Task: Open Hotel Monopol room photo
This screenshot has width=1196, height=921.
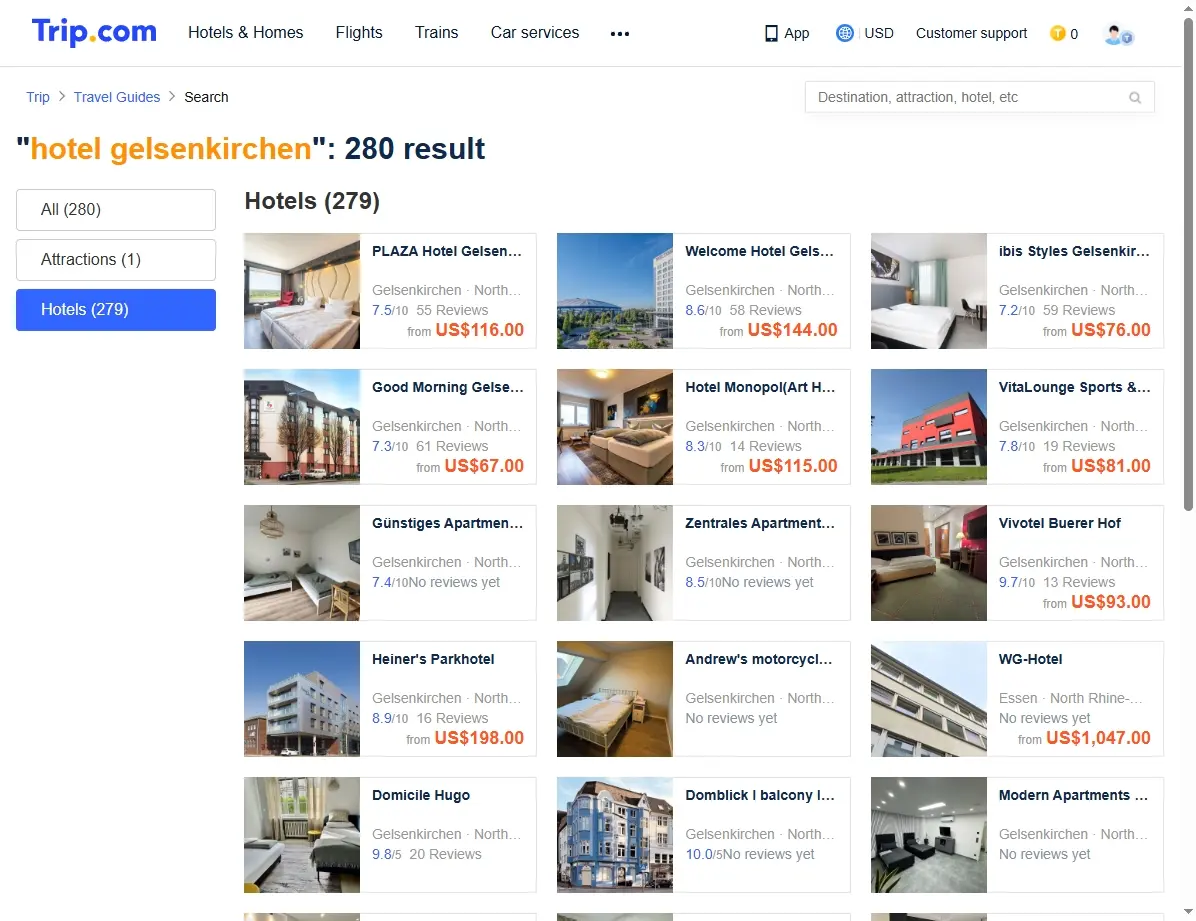Action: click(615, 427)
